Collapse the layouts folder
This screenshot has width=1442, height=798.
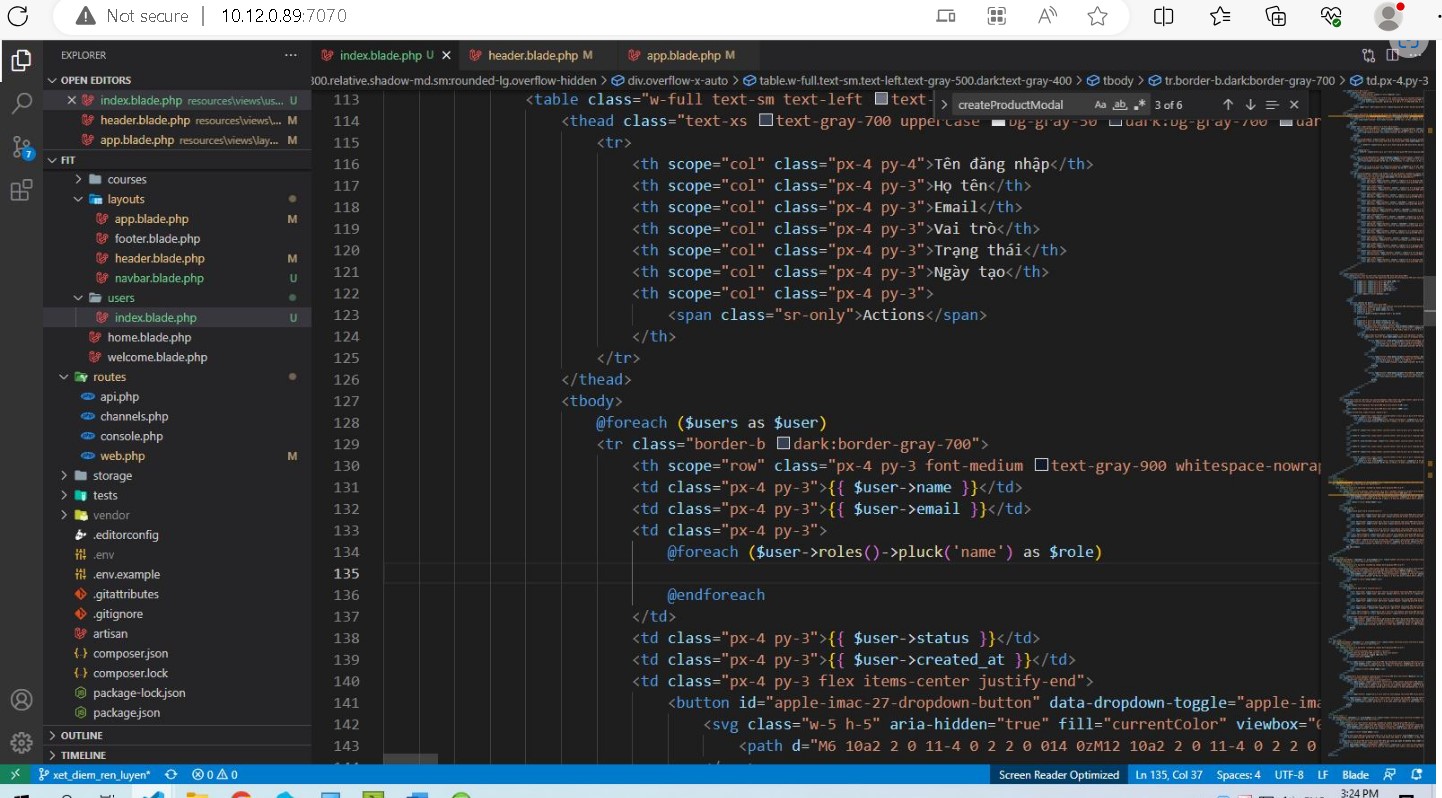(x=126, y=199)
